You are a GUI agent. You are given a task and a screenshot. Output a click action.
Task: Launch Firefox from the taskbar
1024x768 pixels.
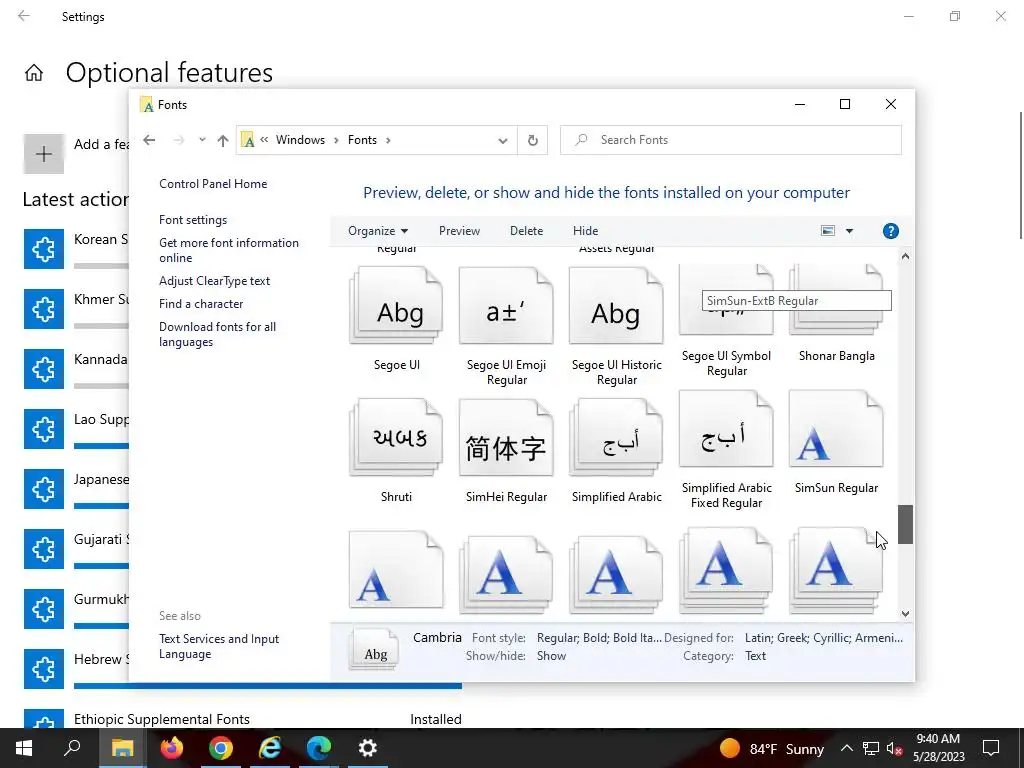click(x=172, y=748)
